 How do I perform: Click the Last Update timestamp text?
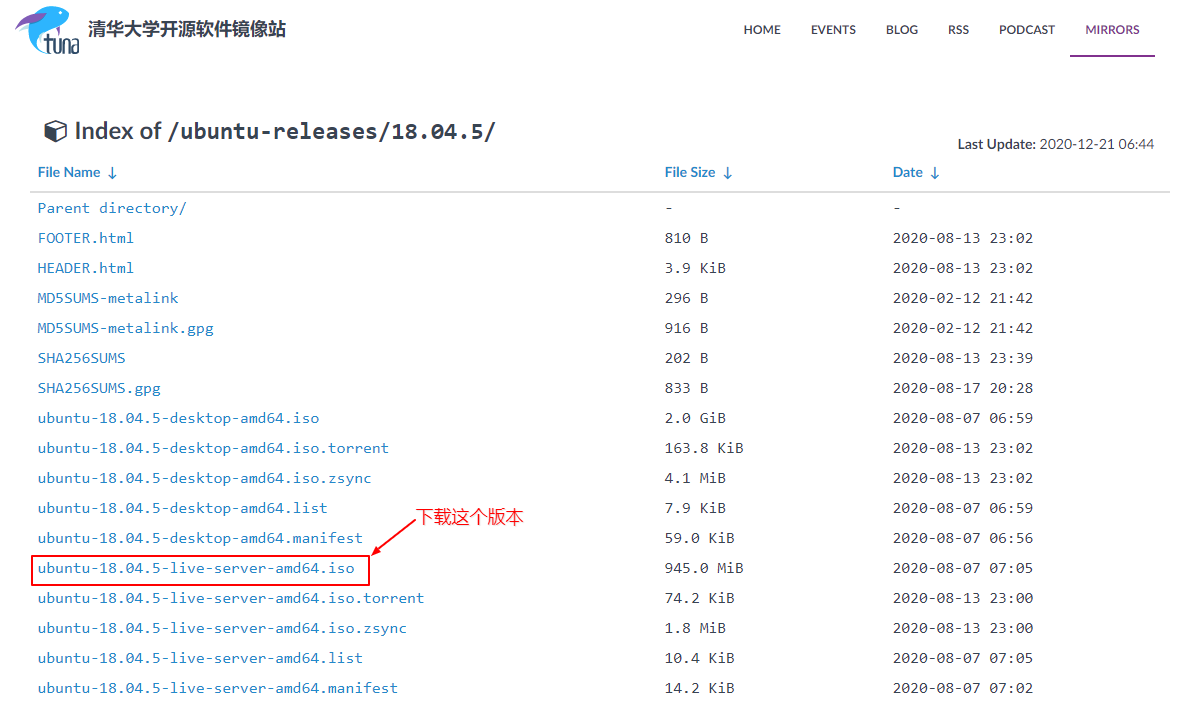pyautogui.click(x=1056, y=144)
